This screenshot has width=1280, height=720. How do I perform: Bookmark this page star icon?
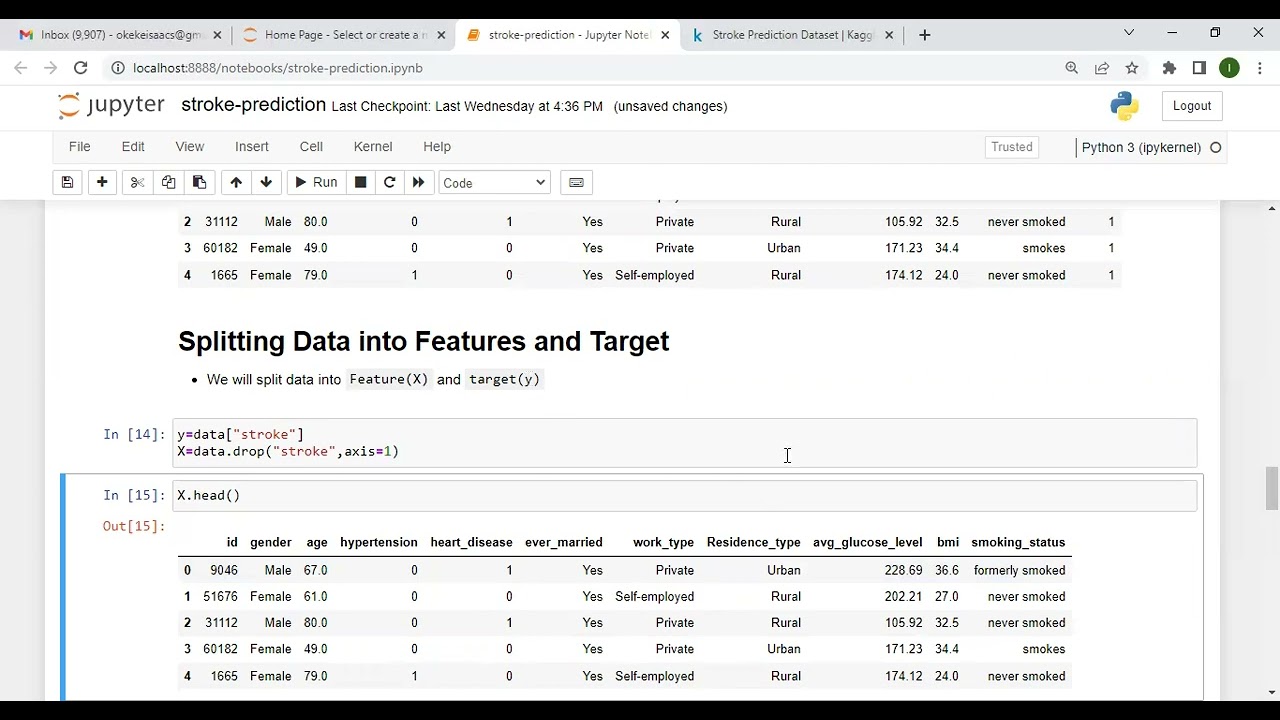coord(1132,68)
